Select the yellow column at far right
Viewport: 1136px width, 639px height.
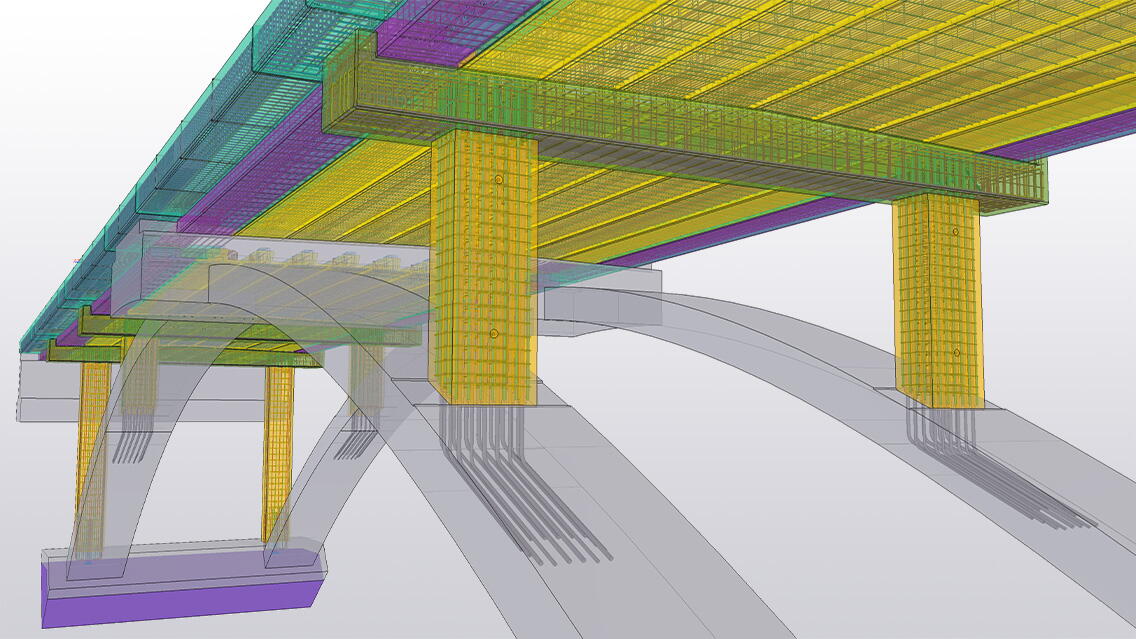click(938, 301)
